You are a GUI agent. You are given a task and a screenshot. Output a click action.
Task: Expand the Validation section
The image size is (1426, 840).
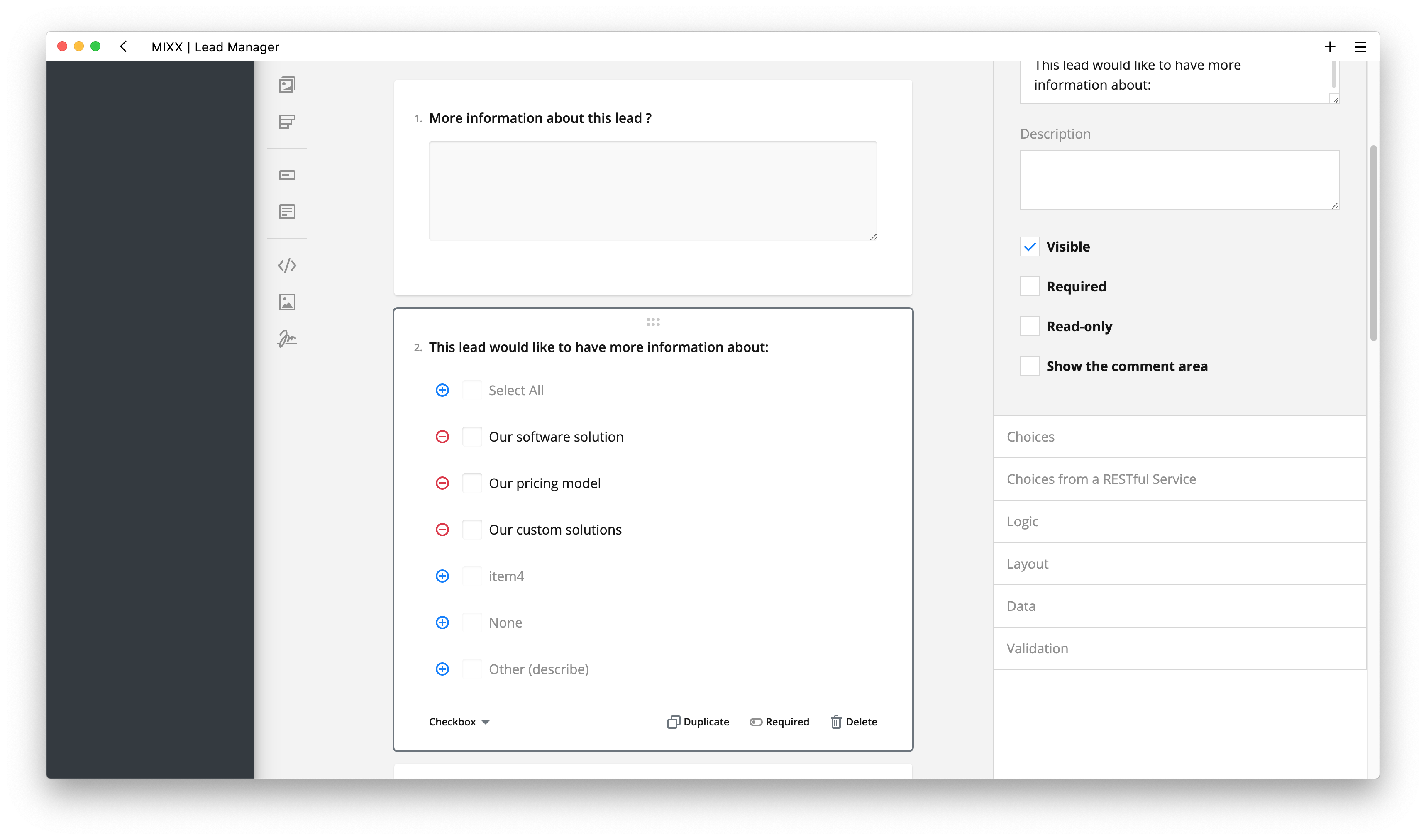point(1179,648)
